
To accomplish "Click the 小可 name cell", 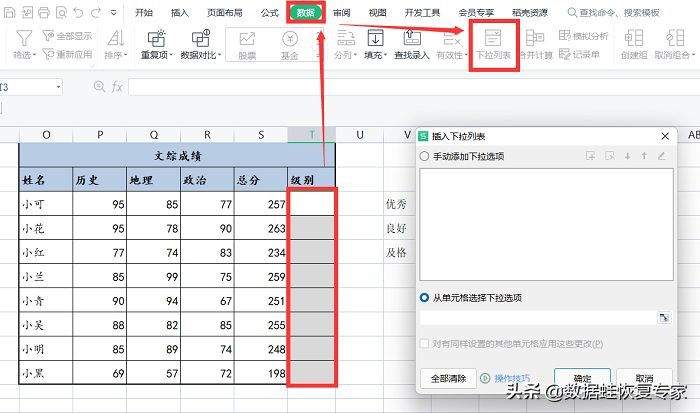I will click(x=46, y=204).
